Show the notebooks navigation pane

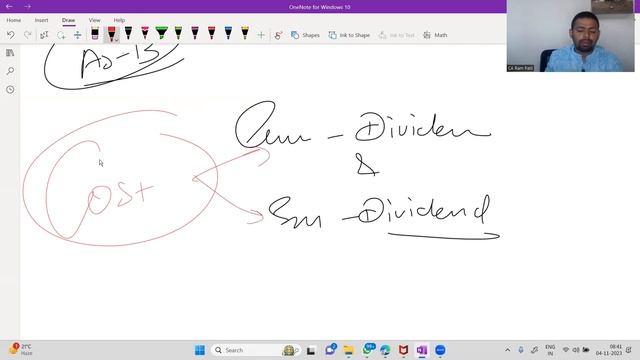(x=10, y=53)
